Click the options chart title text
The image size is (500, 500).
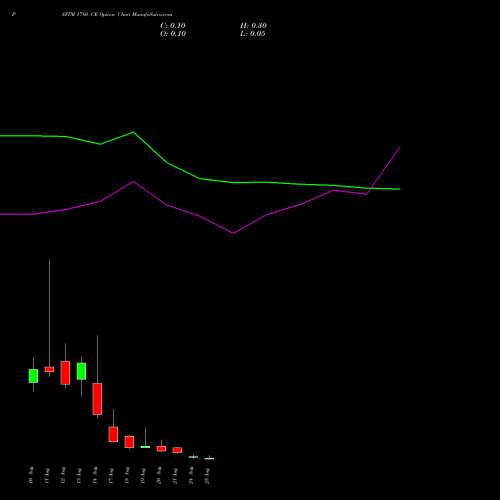pos(117,14)
